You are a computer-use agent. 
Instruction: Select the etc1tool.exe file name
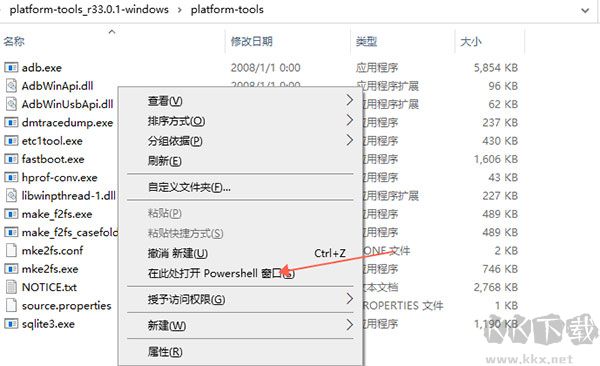point(52,141)
